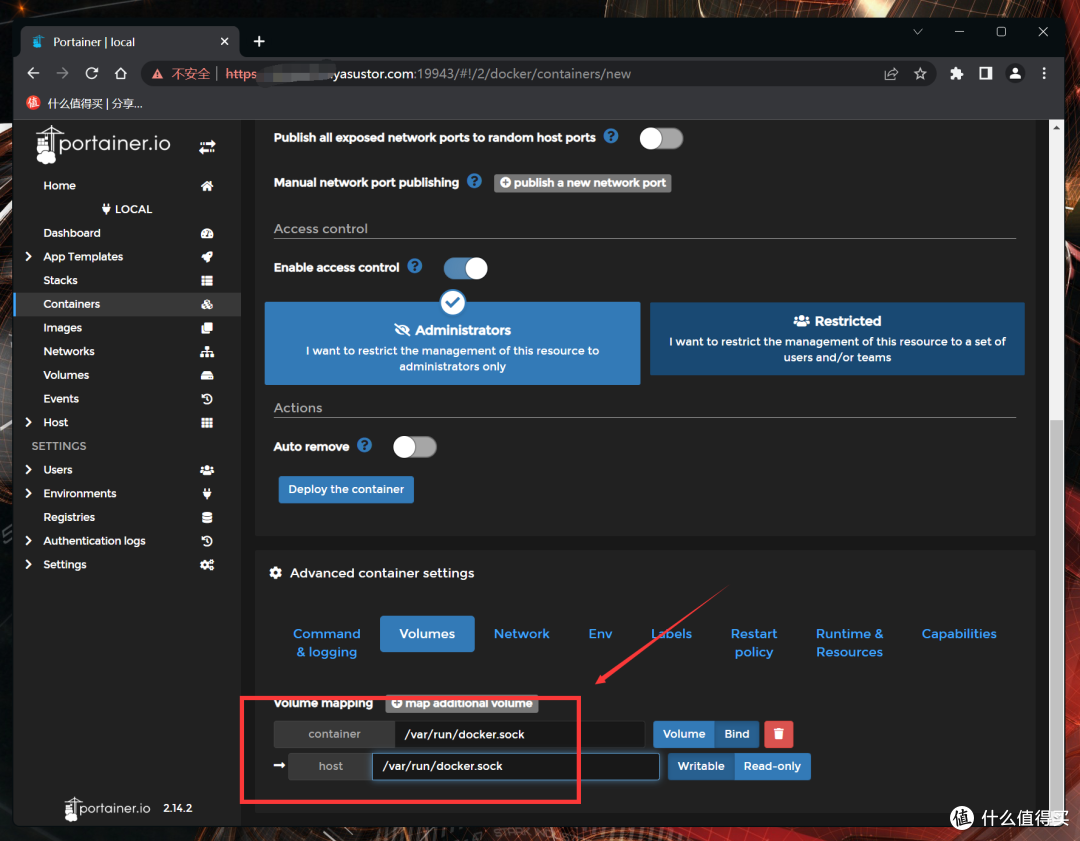Open the Restart policy tab
The image size is (1080, 841).
point(754,642)
